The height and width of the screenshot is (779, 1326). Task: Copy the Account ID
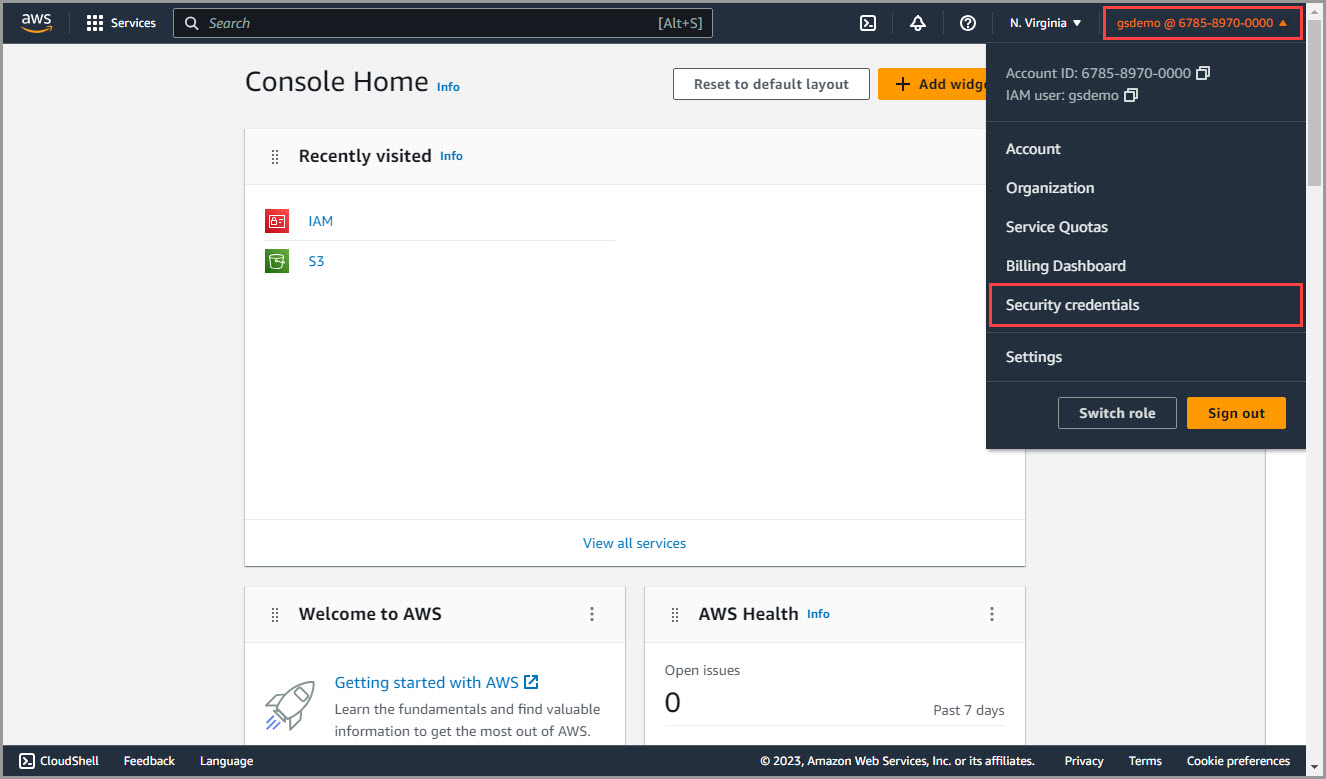[1203, 73]
